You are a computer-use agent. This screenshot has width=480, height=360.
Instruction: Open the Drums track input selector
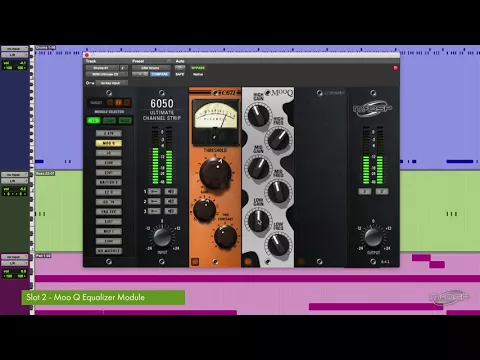tap(14, 49)
